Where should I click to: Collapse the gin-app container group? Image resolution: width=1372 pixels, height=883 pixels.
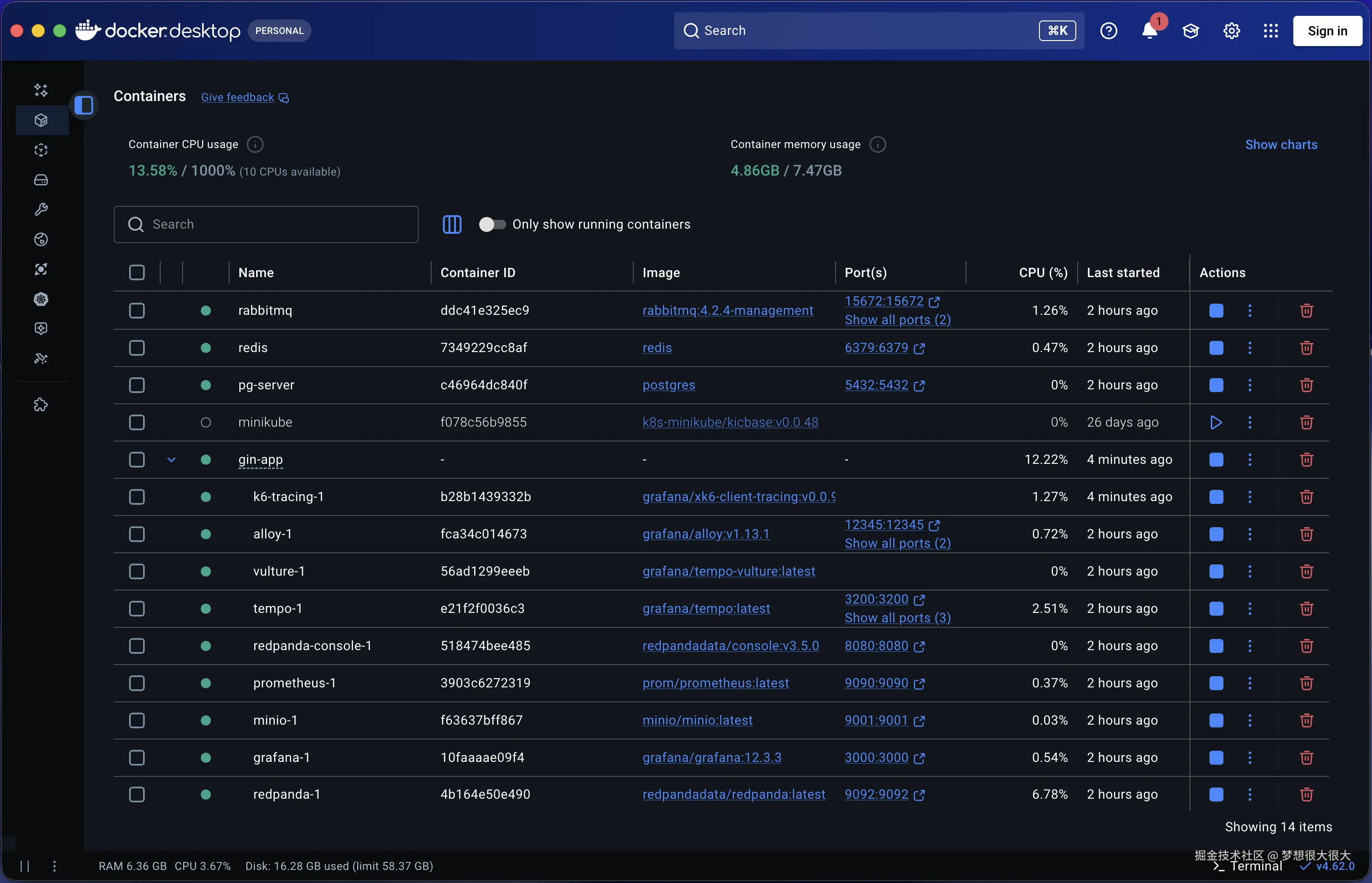pos(171,460)
